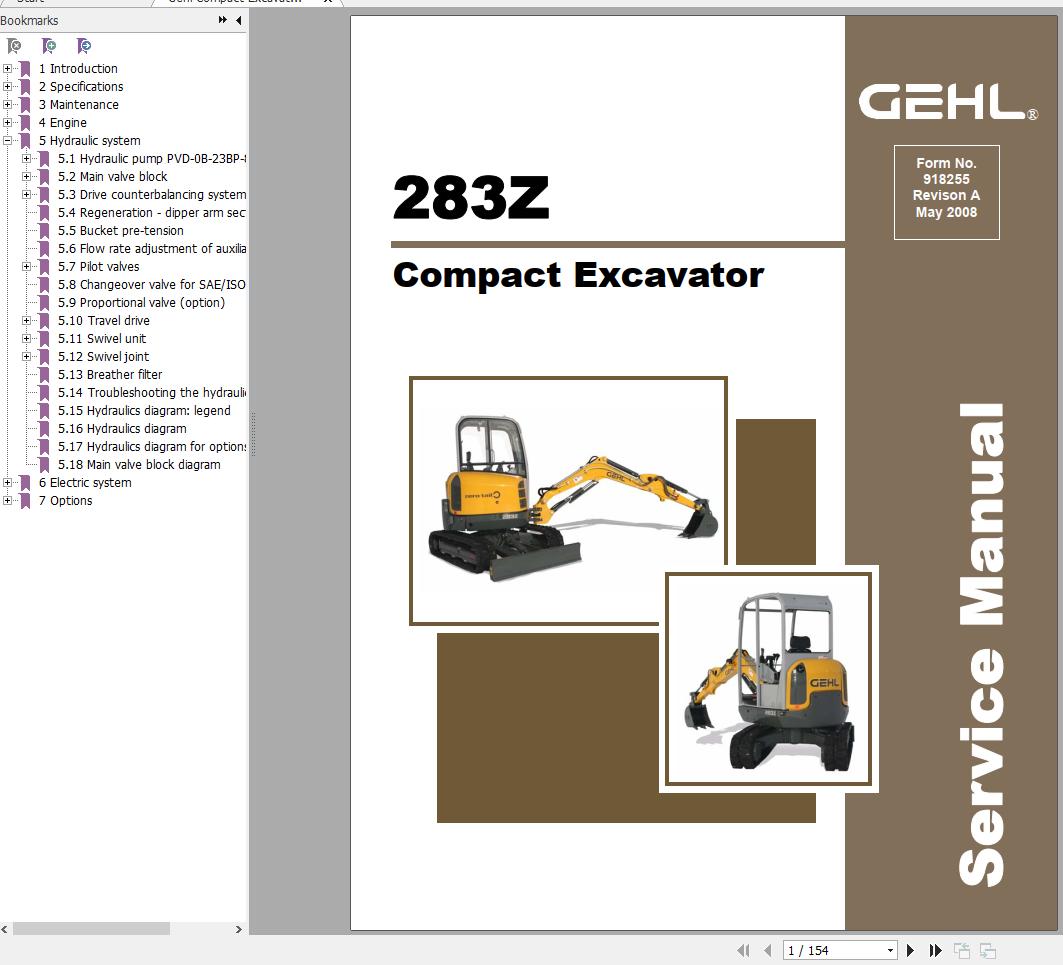This screenshot has height=965, width=1063.
Task: Click the first page navigation icon
Action: [x=744, y=950]
